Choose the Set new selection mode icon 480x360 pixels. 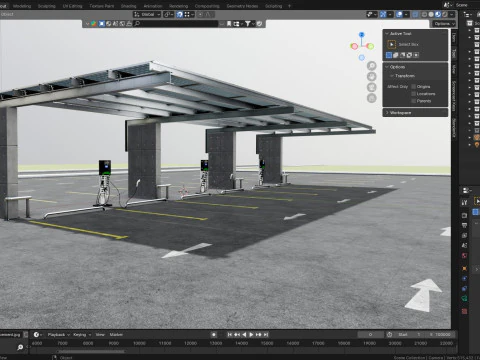pos(389,55)
